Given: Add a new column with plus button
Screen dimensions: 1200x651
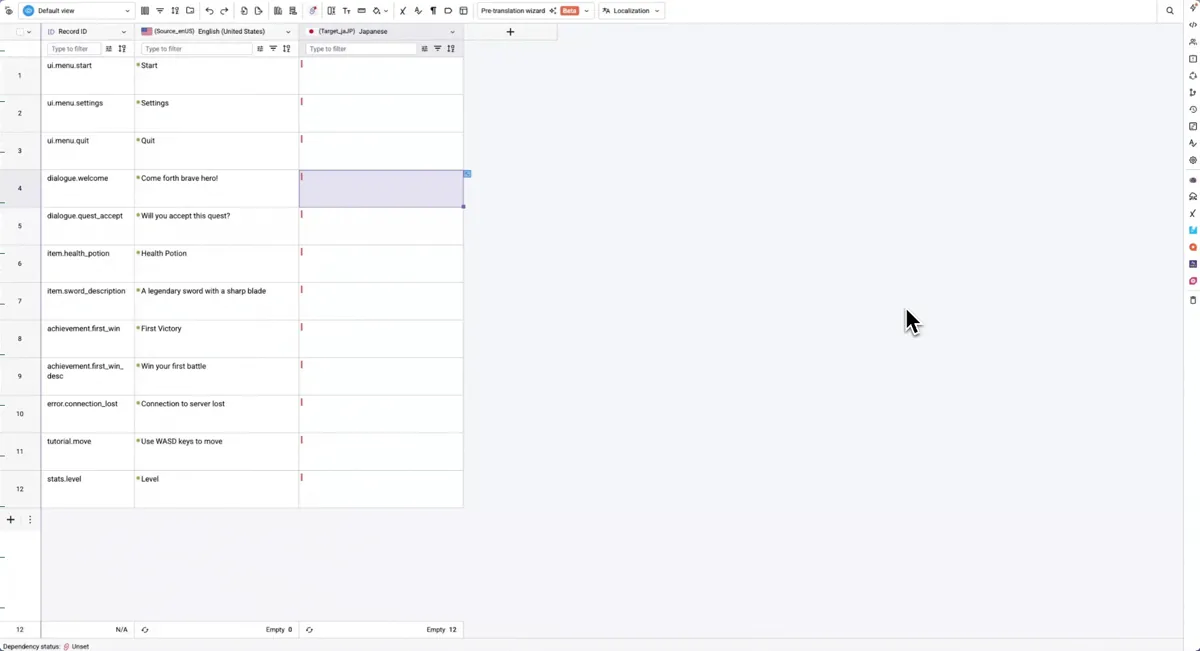Looking at the screenshot, I should pos(510,32).
